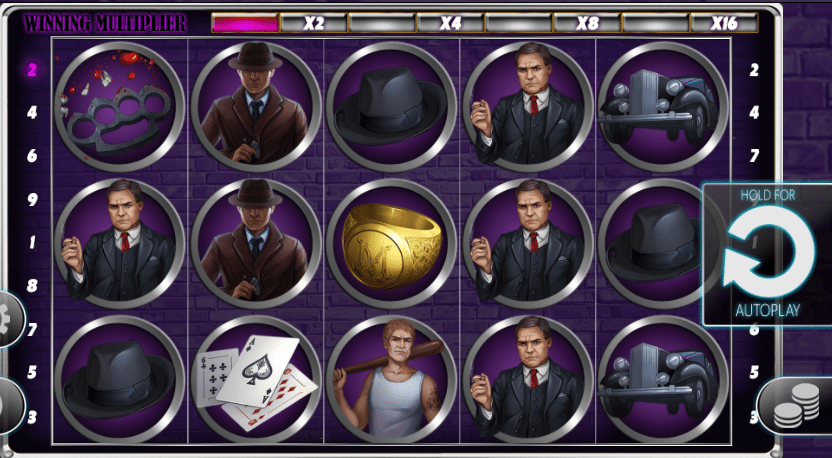Click the brass knuckles symbol

click(119, 107)
